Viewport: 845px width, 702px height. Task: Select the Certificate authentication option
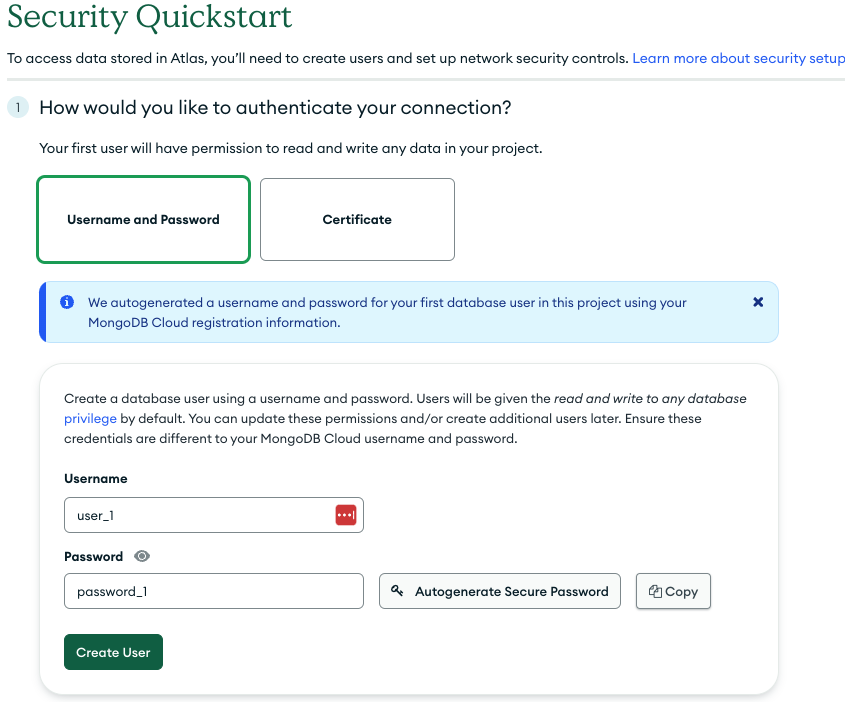pos(357,219)
